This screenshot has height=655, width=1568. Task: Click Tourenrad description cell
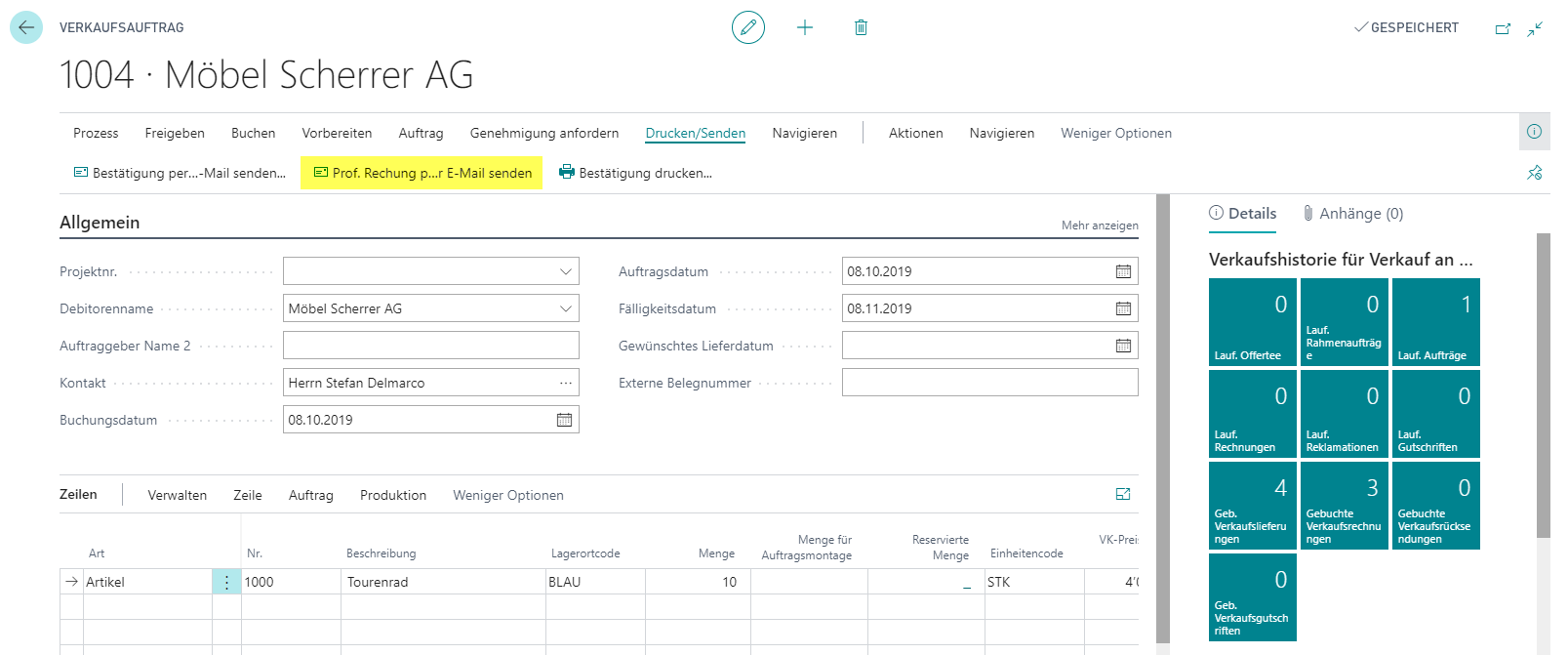tap(443, 582)
